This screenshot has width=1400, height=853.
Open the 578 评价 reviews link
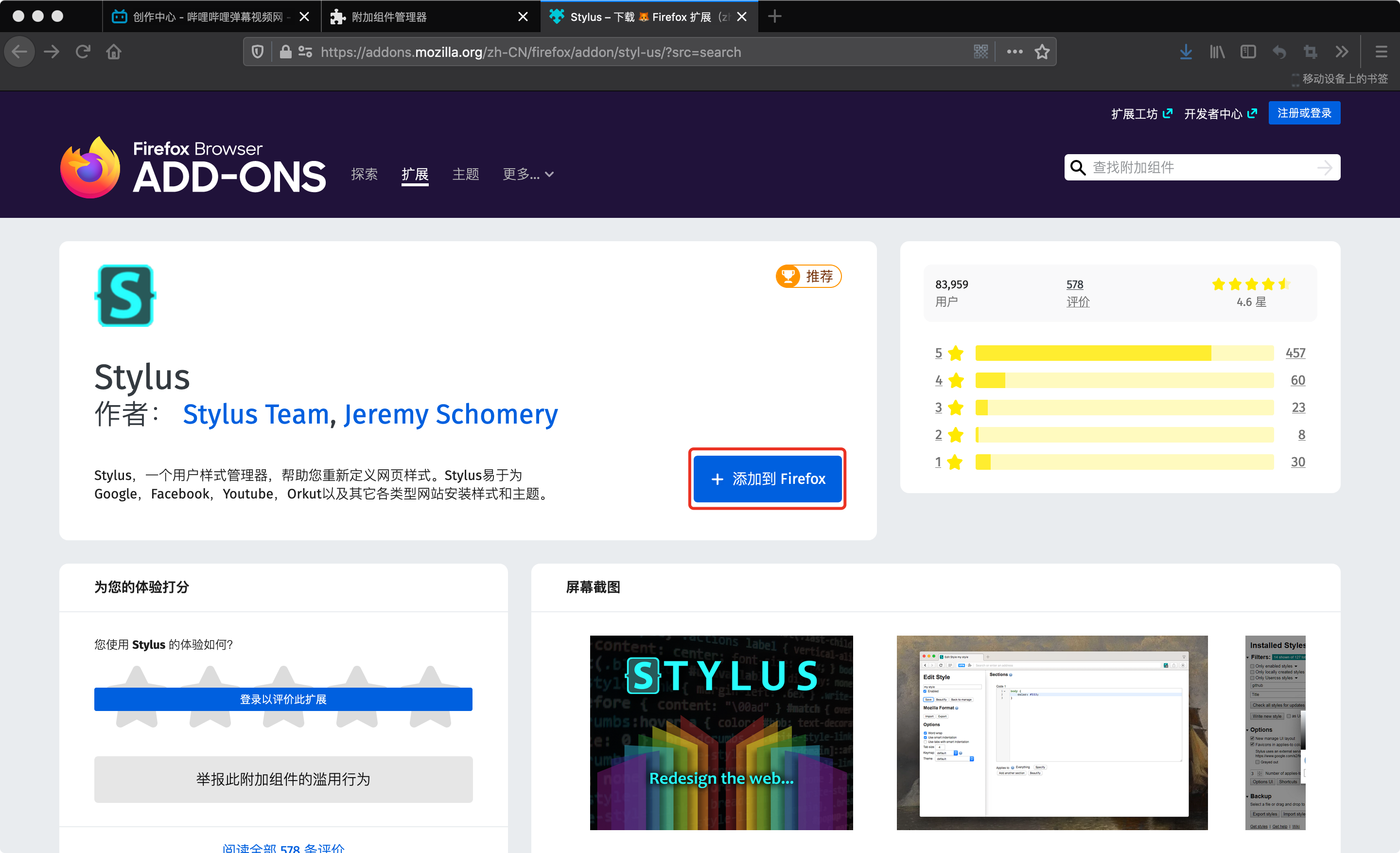(1077, 293)
